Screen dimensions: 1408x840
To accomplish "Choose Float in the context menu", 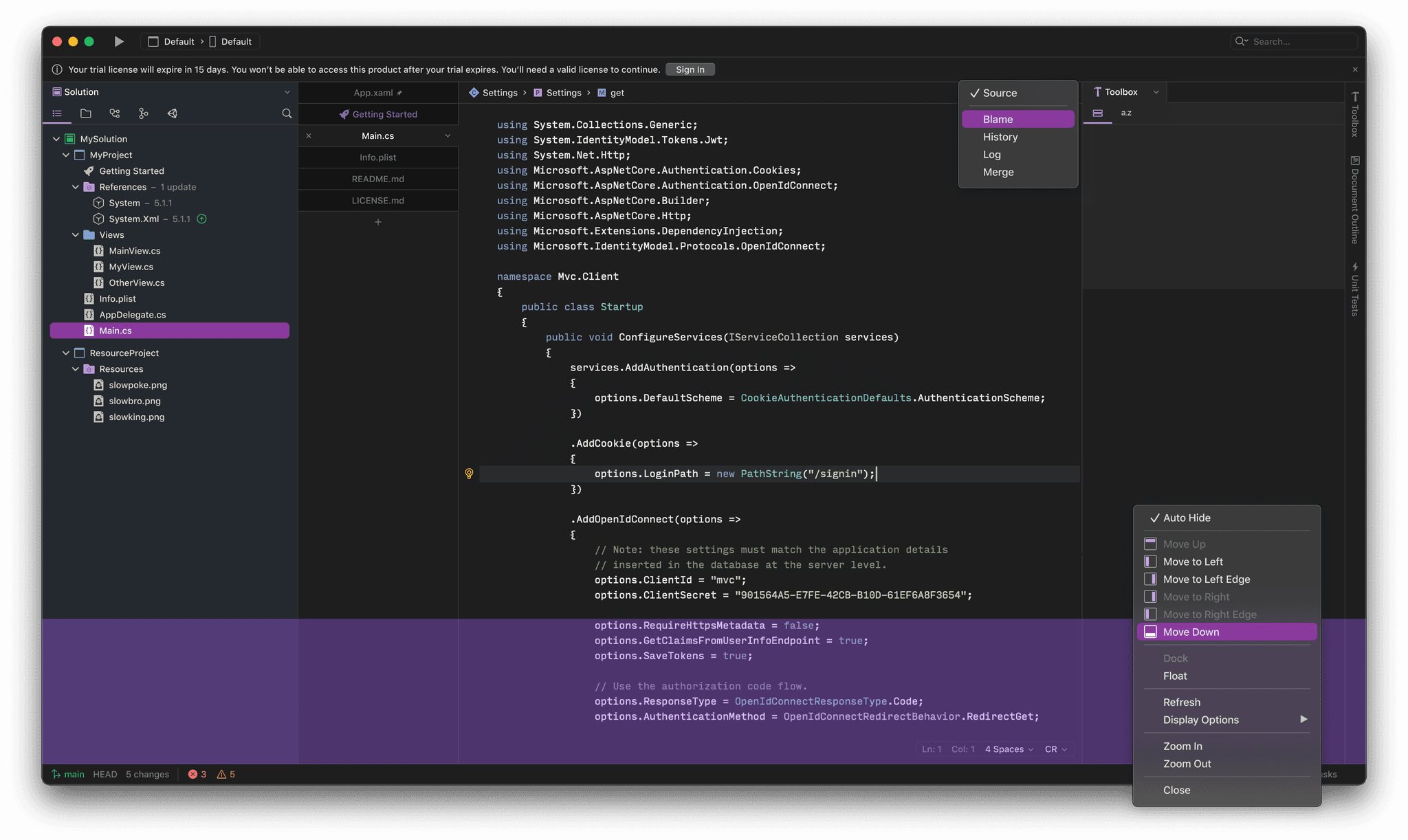I will [1227, 676].
